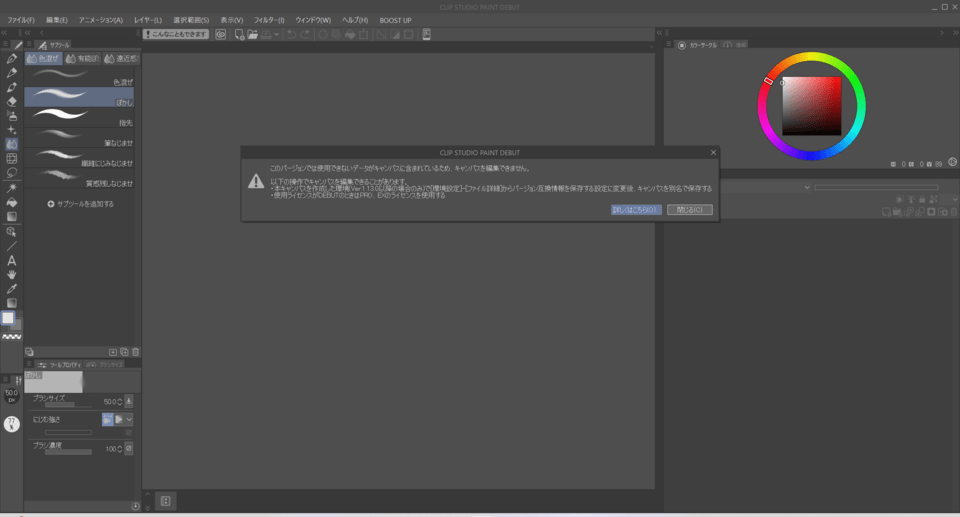960x517 pixels.
Task: Open the フィルター(I) menu
Action: (268, 20)
